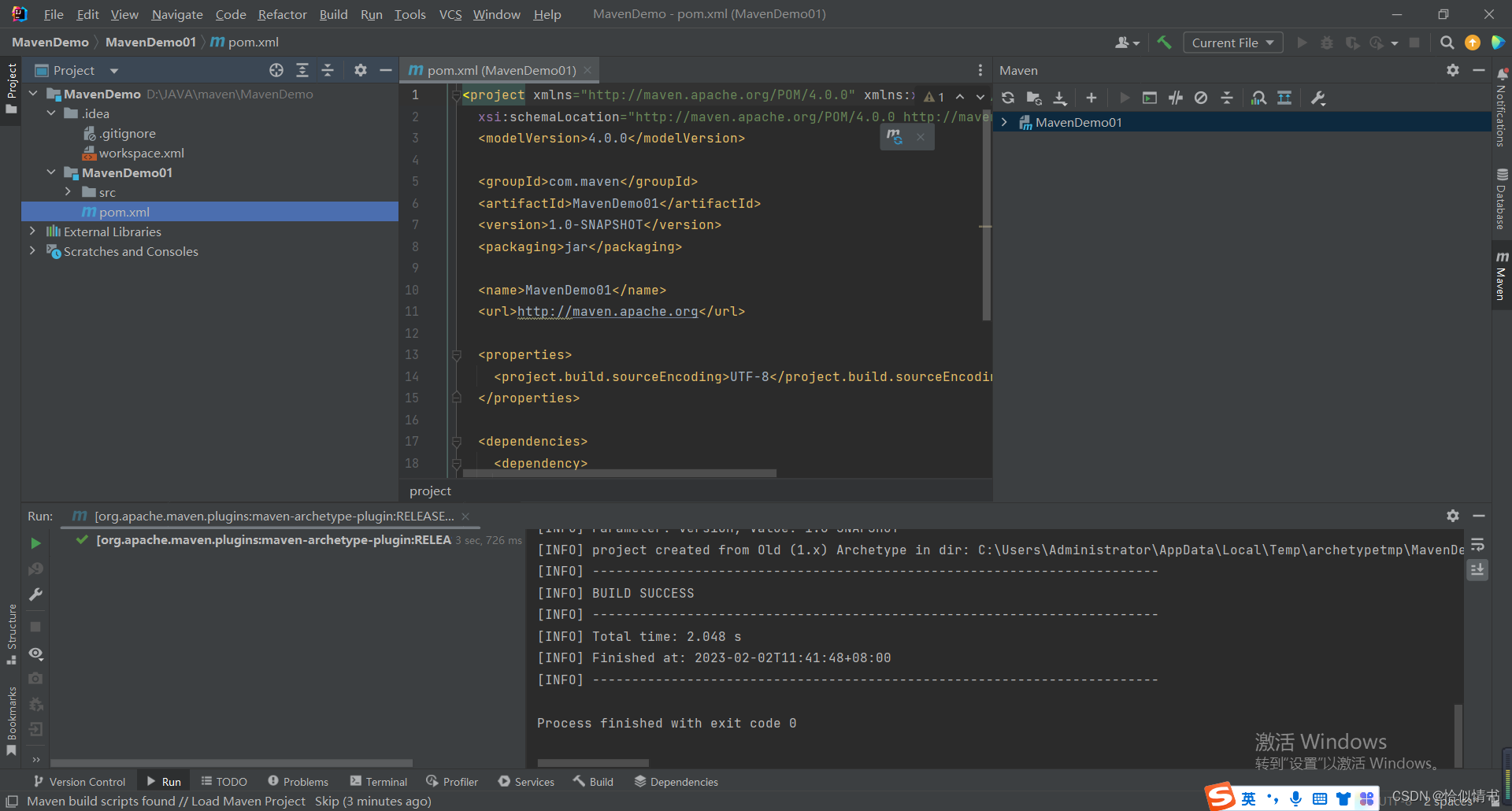
Task: Download Sources and Documentation in Maven panel
Action: 1060,98
